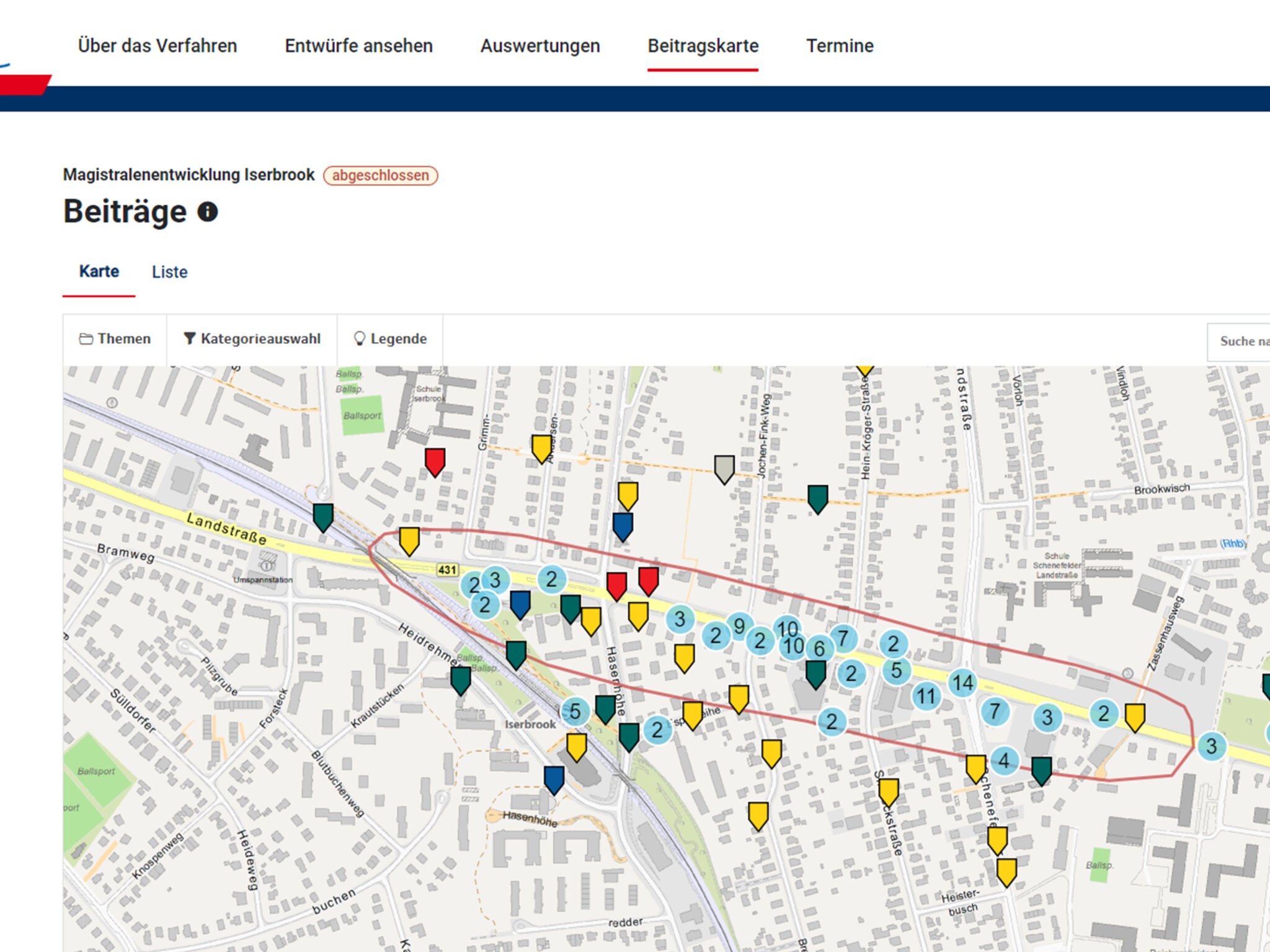Open the cluster 3 outside the red boundary
Viewport: 1270px width, 952px height.
click(1211, 746)
